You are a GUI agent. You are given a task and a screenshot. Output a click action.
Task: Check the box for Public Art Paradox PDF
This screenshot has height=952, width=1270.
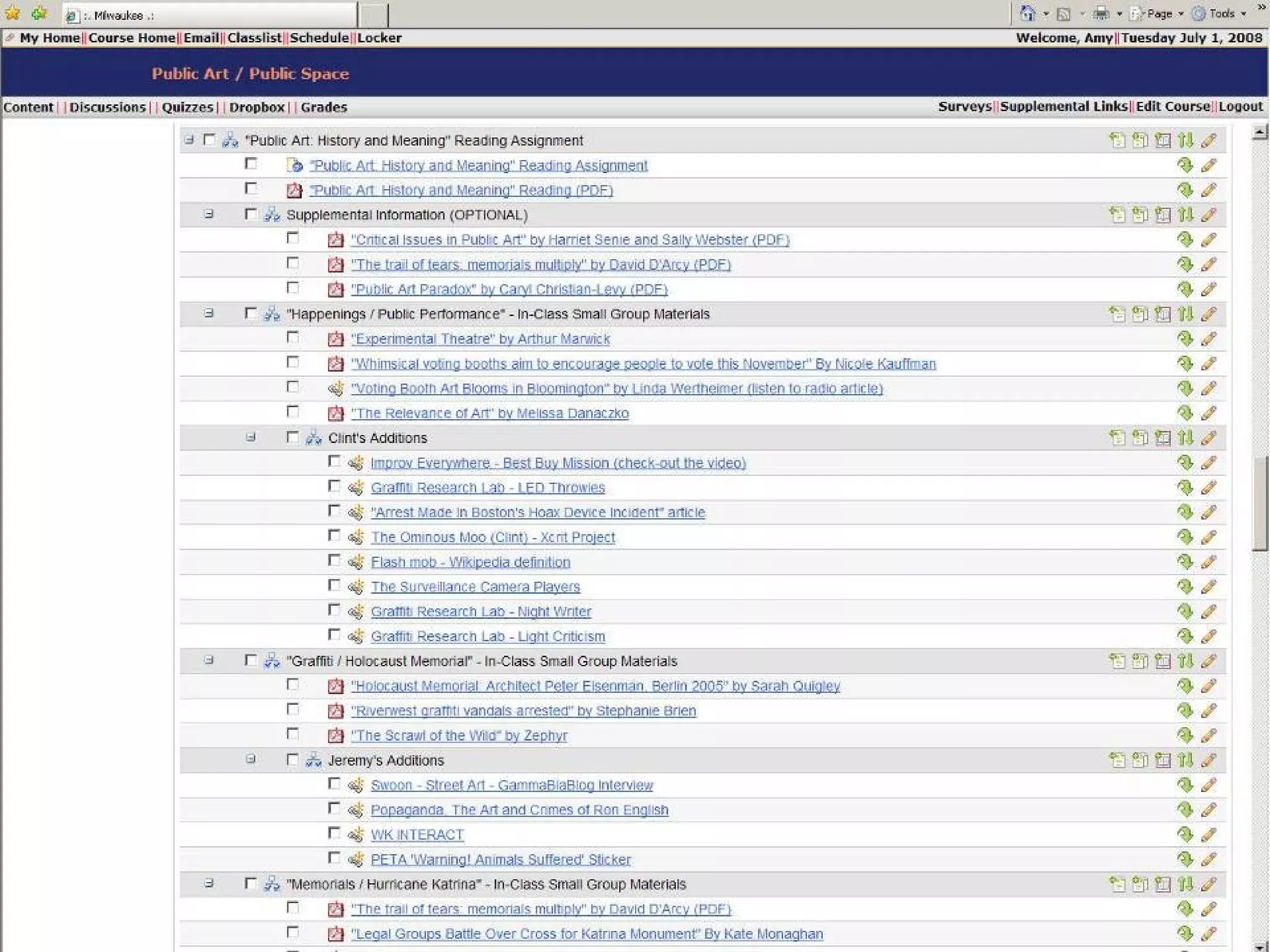[293, 288]
